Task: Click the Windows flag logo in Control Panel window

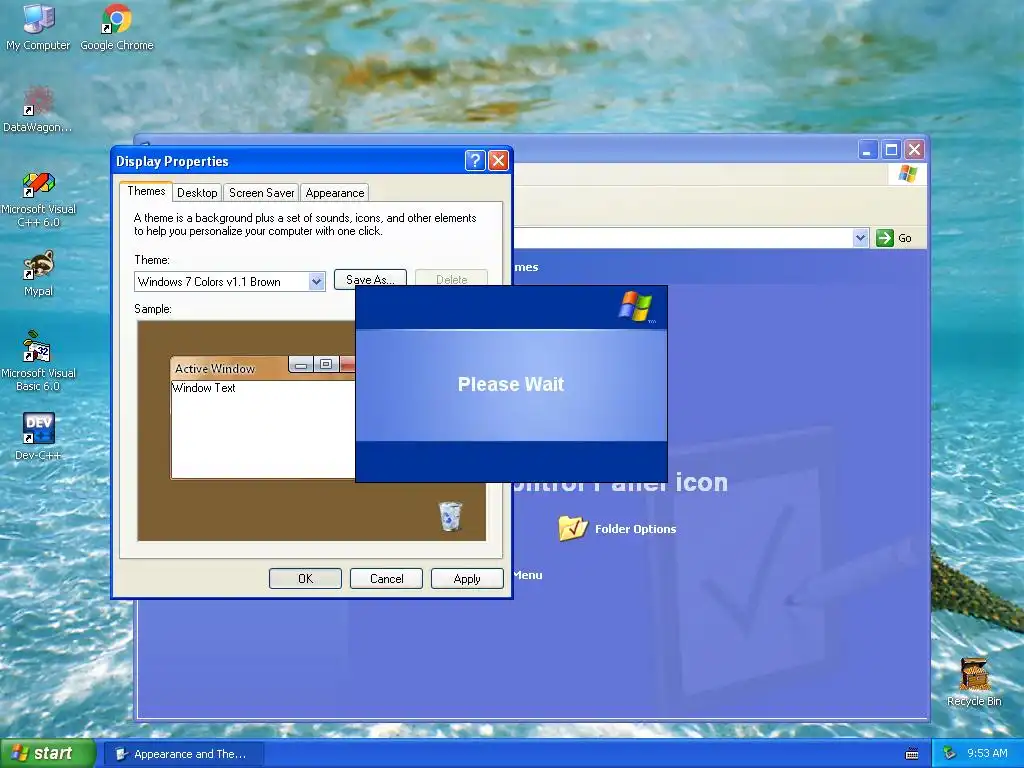Action: click(x=908, y=174)
